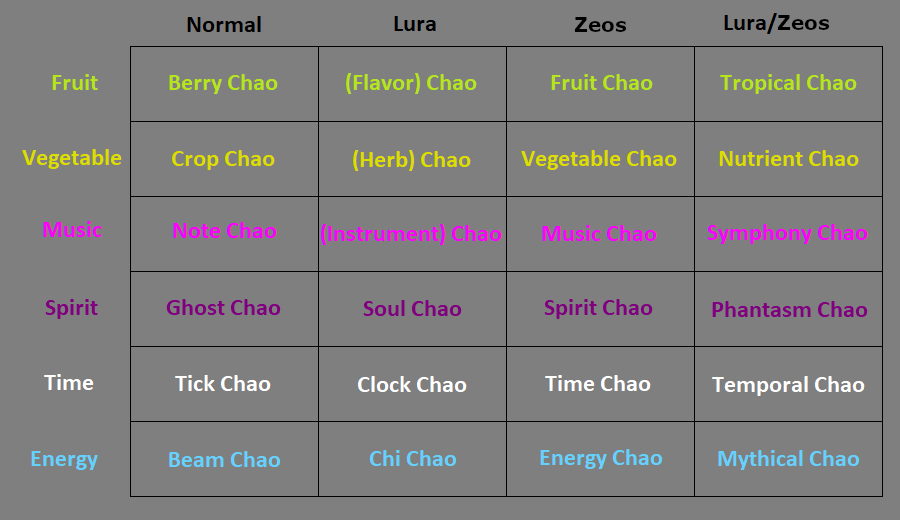
Task: Click the (Instrument) Chao cell
Action: click(412, 234)
